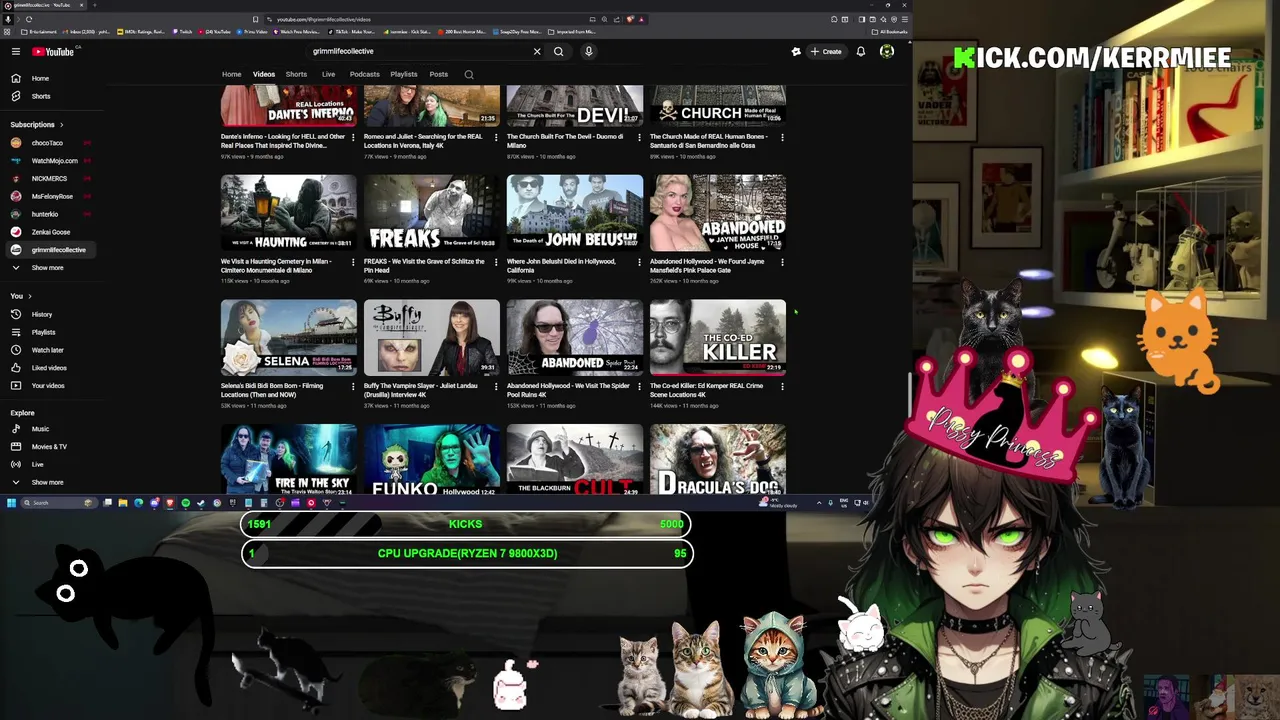
Task: Open Shorts in the sidebar
Action: (x=52, y=96)
